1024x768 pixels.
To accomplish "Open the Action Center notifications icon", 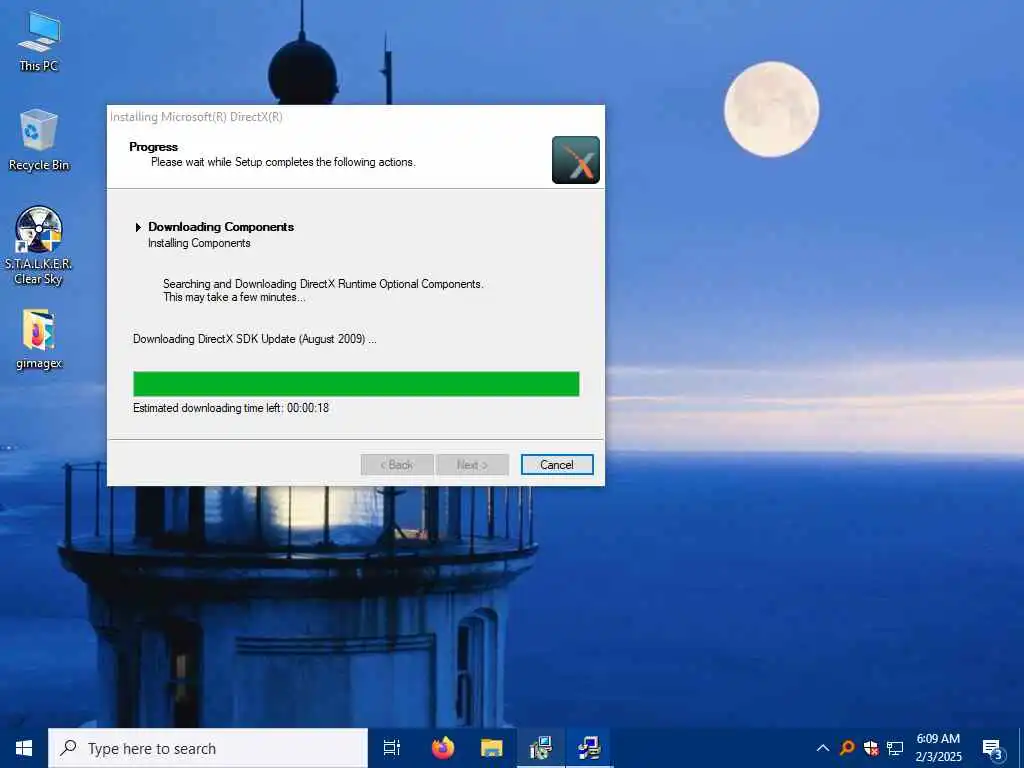I will click(x=993, y=749).
